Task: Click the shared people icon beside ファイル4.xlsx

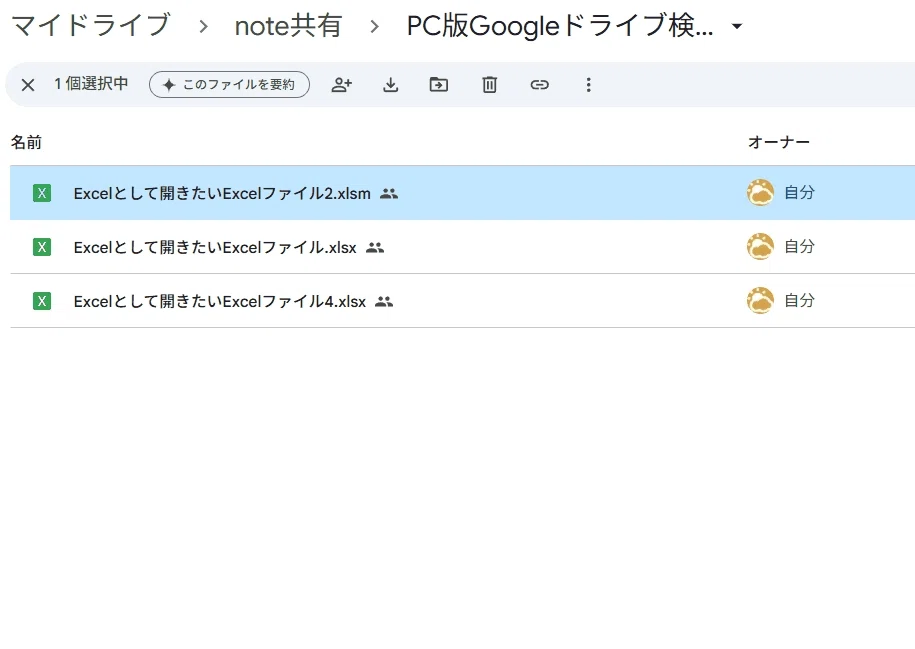Action: pos(384,302)
